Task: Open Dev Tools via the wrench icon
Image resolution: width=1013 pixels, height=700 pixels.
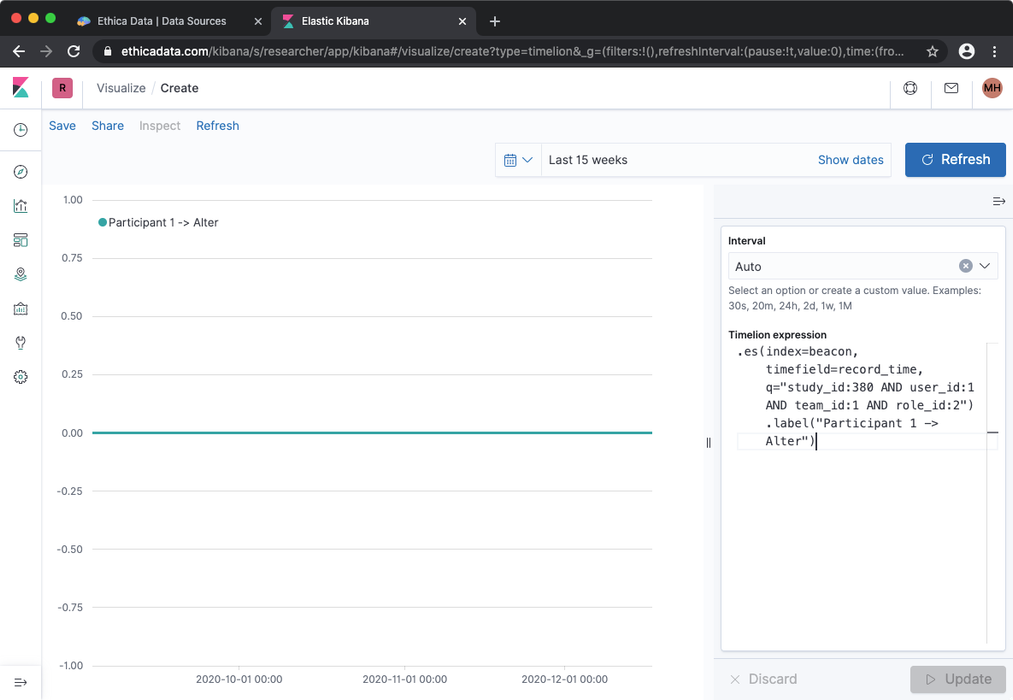Action: (20, 342)
